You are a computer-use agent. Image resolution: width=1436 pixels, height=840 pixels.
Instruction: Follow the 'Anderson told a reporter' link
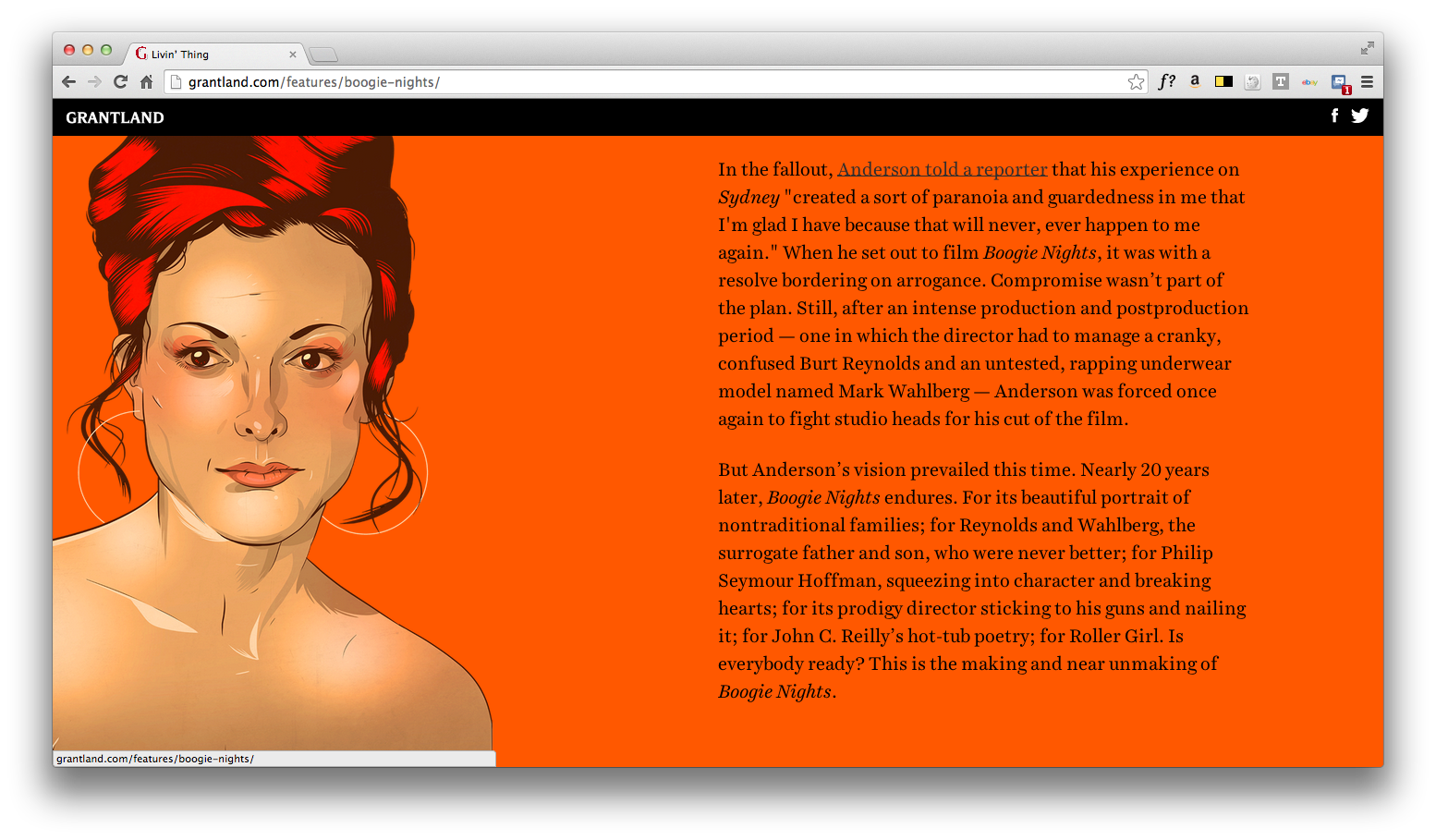(942, 169)
